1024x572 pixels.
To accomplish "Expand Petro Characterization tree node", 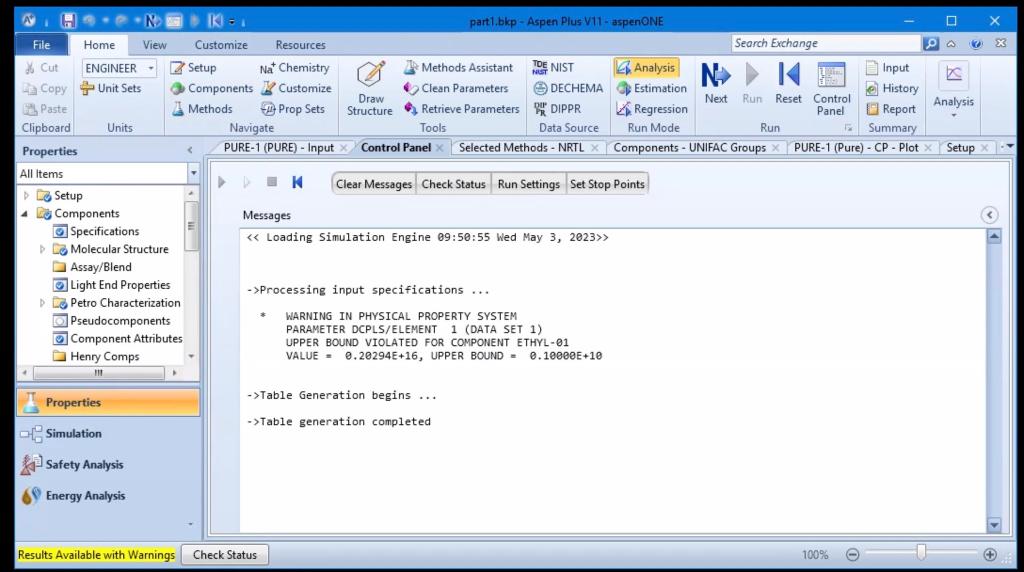I will click(x=42, y=303).
